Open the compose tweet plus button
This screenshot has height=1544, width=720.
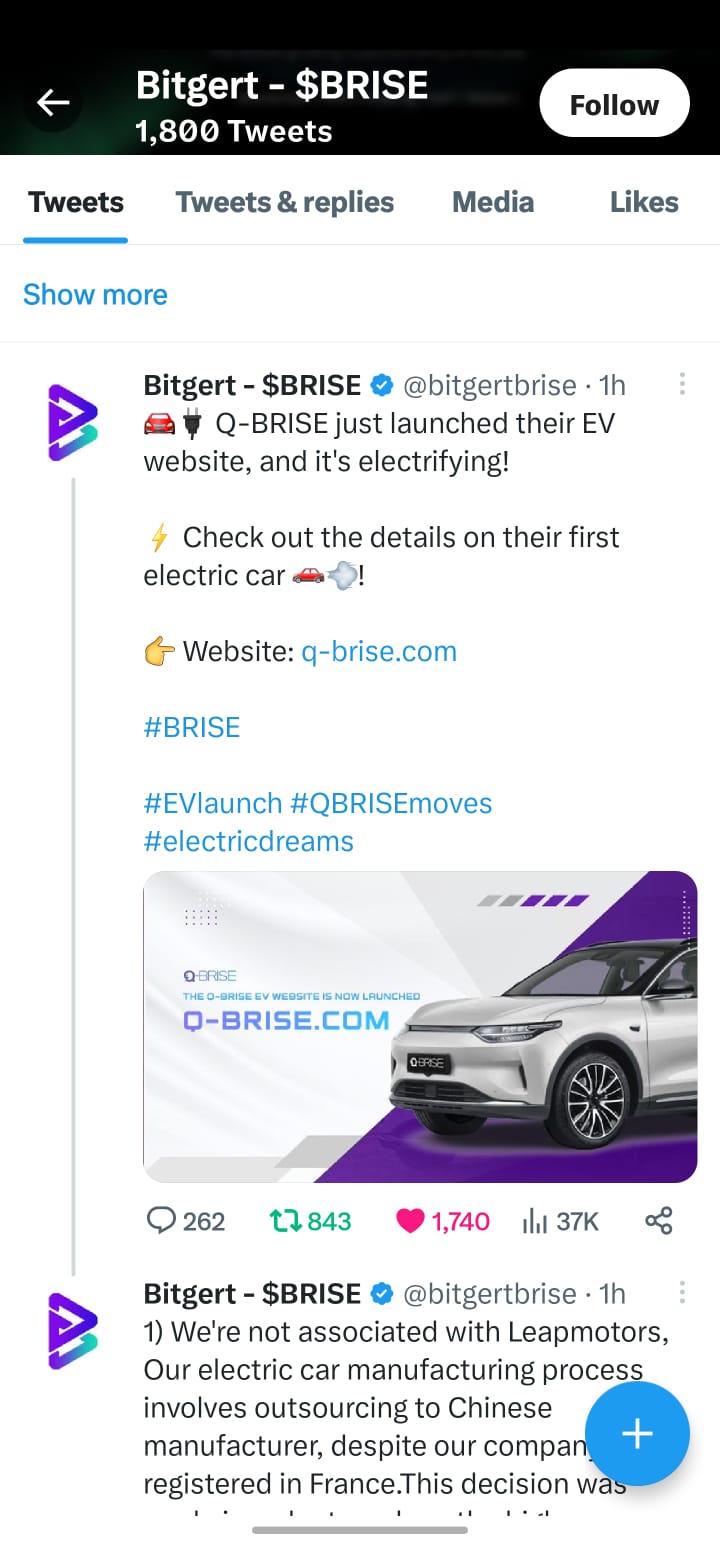point(637,1434)
